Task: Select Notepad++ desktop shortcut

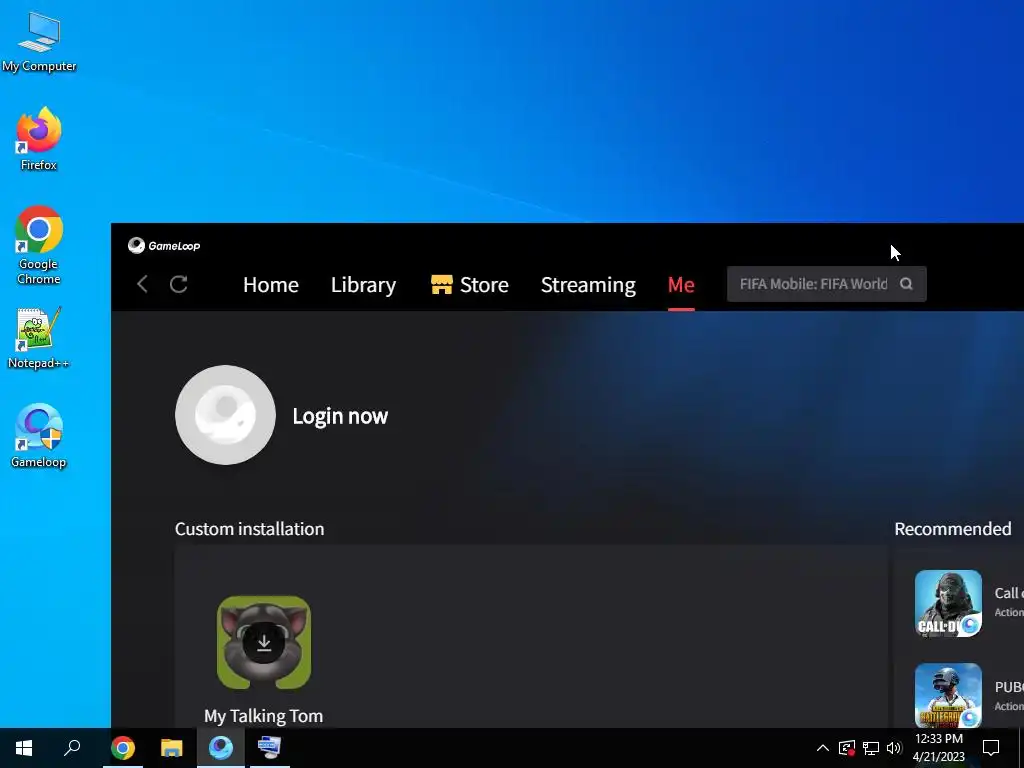Action: [x=39, y=338]
